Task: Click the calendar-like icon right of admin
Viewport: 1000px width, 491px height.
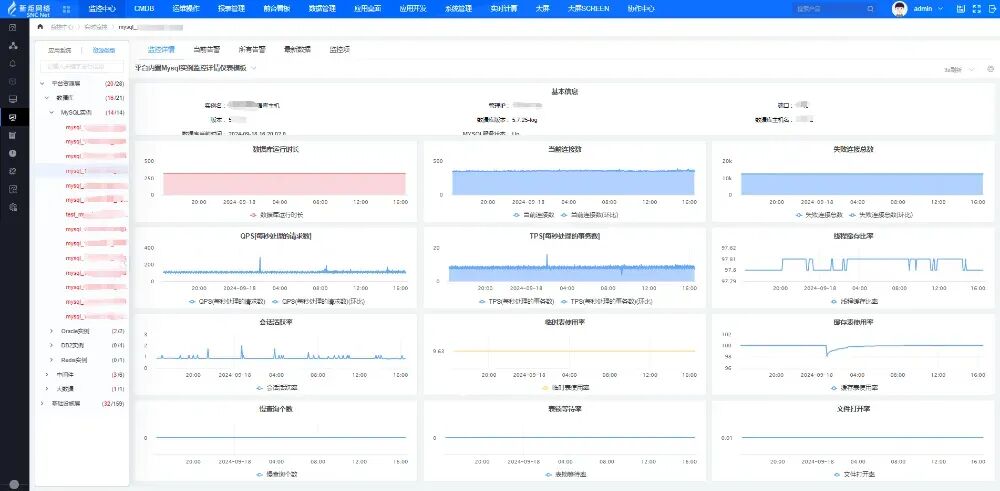Action: point(961,9)
